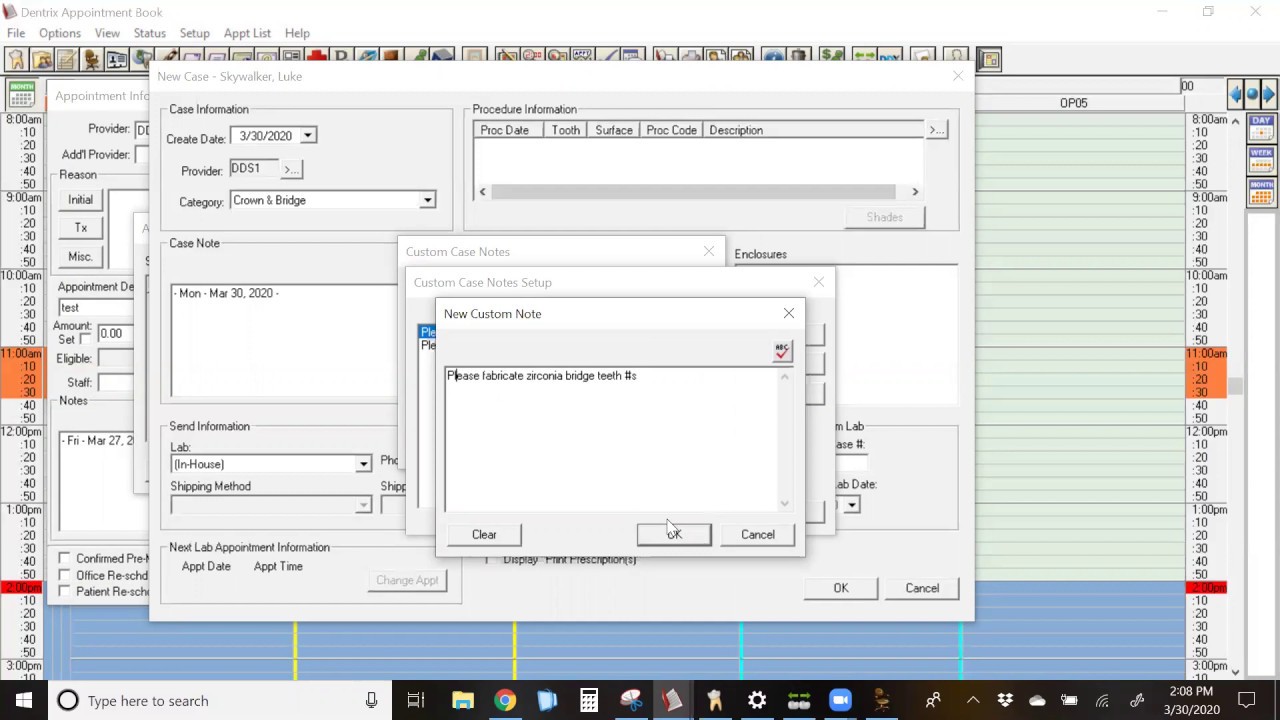Click the Procedure Information horizontal scrollbar
1280x720 pixels.
click(x=698, y=192)
